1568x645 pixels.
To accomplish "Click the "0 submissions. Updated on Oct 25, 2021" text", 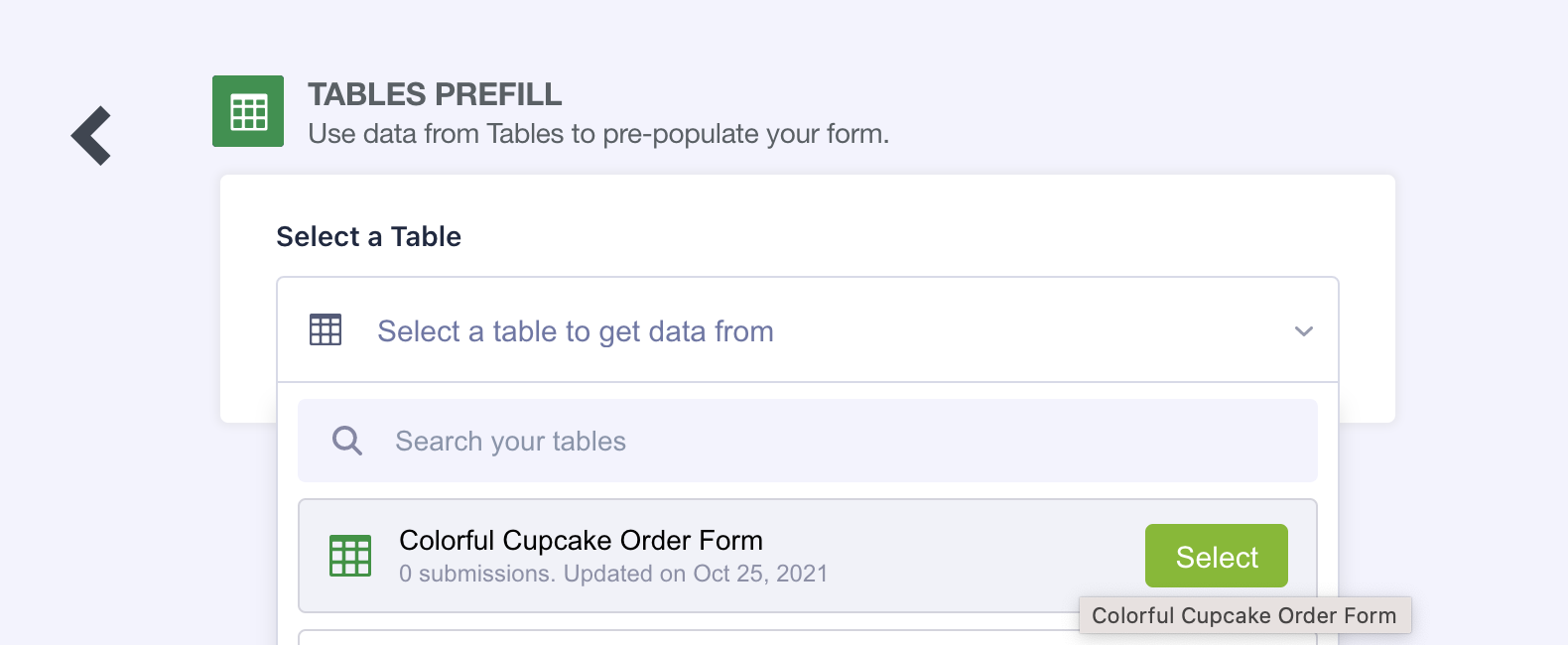I will (612, 574).
